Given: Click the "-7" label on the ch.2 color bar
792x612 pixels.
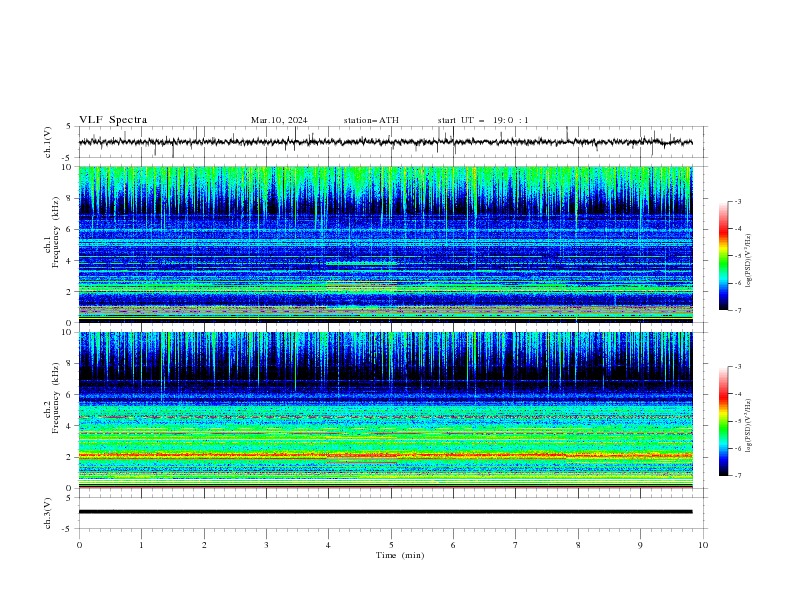Looking at the screenshot, I should [738, 475].
